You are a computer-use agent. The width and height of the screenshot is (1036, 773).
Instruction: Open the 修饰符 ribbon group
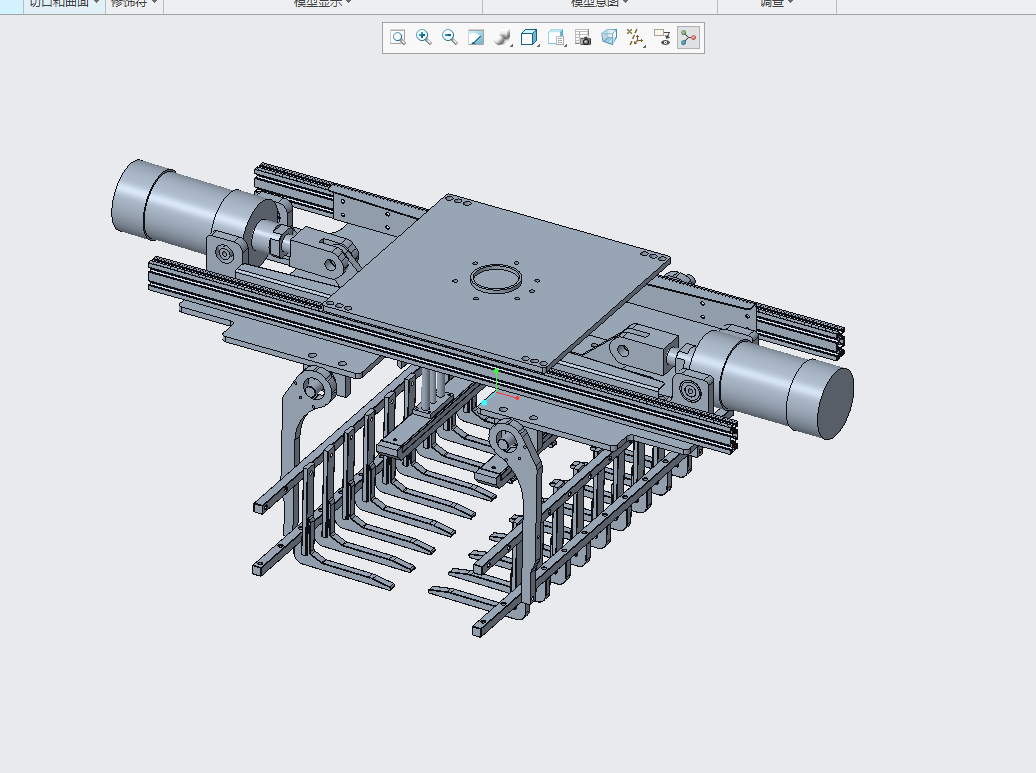click(x=134, y=3)
